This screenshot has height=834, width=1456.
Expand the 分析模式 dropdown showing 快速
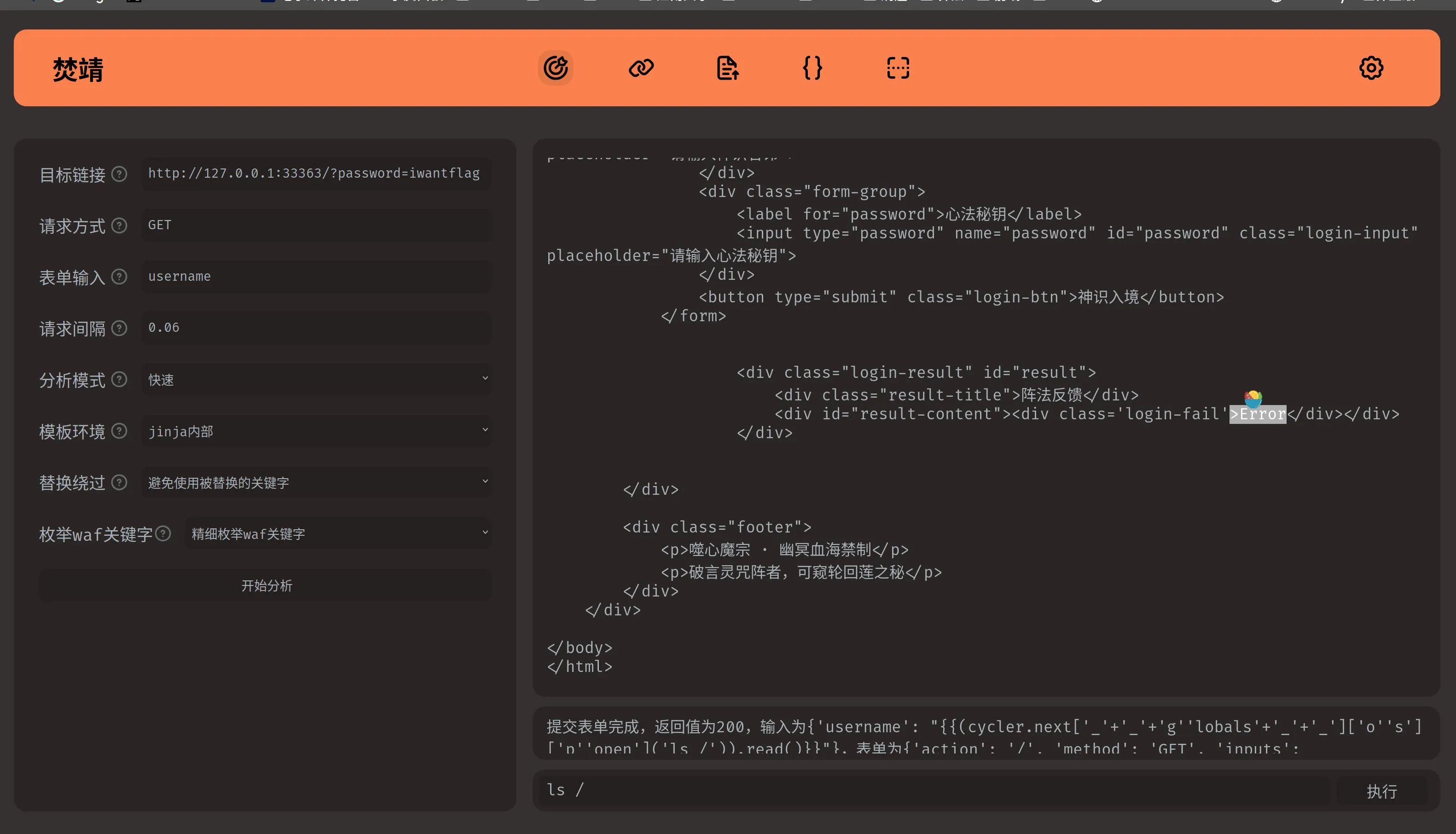pos(316,379)
